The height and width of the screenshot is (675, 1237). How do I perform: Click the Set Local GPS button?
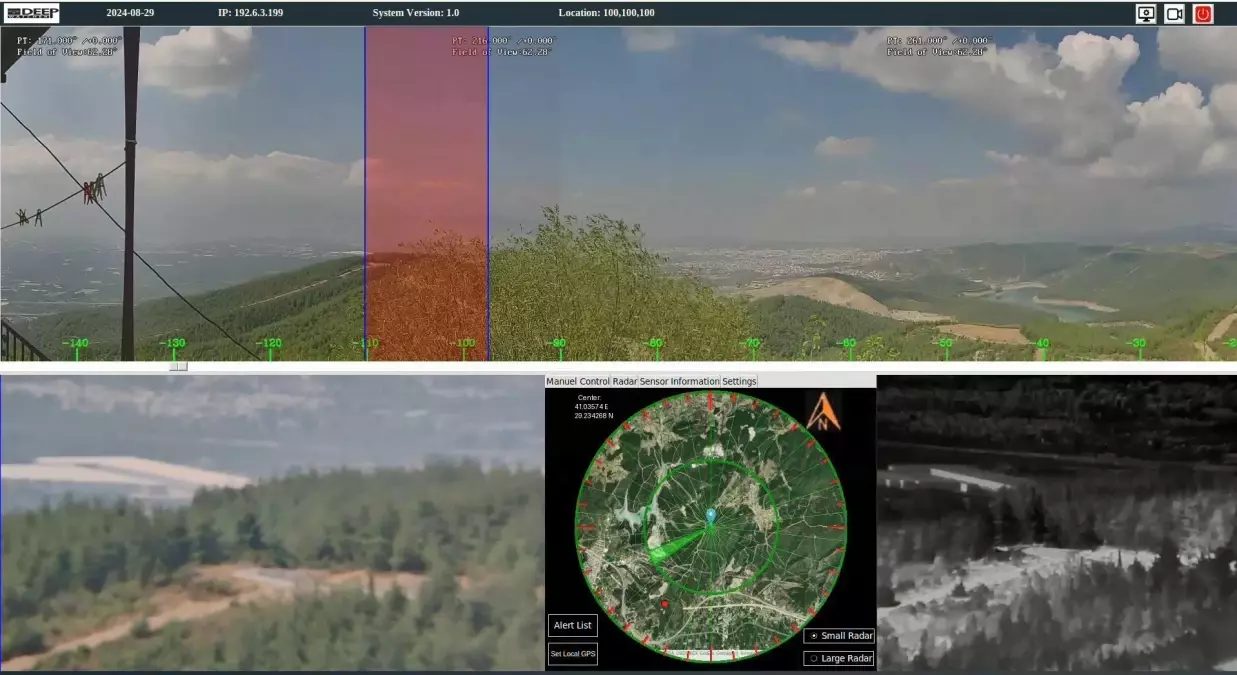[573, 654]
